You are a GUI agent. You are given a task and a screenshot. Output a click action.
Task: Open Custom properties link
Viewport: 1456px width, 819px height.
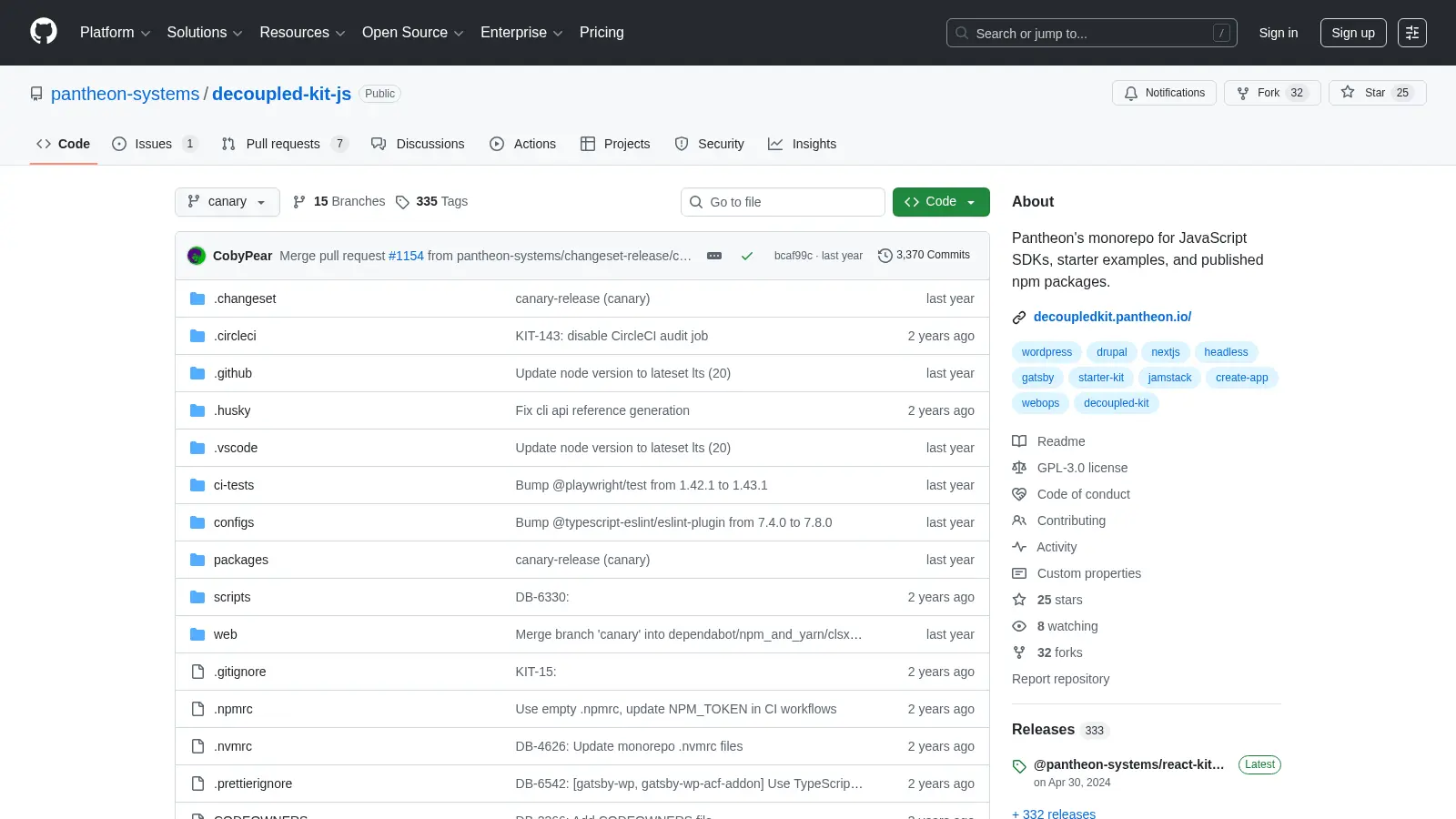(1088, 573)
